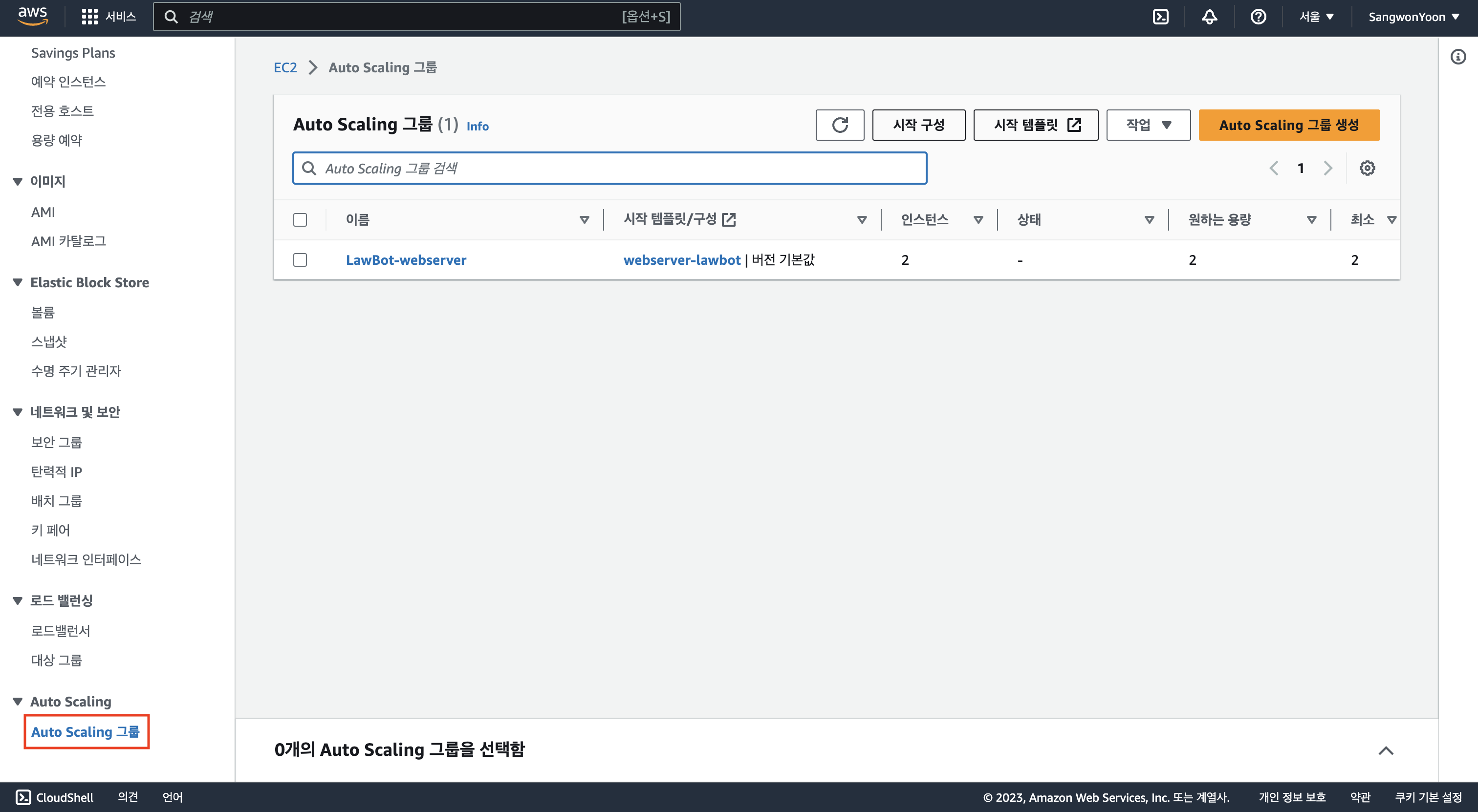Viewport: 1478px width, 812px height.
Task: Open Savings Plans in sidebar
Action: (73, 53)
